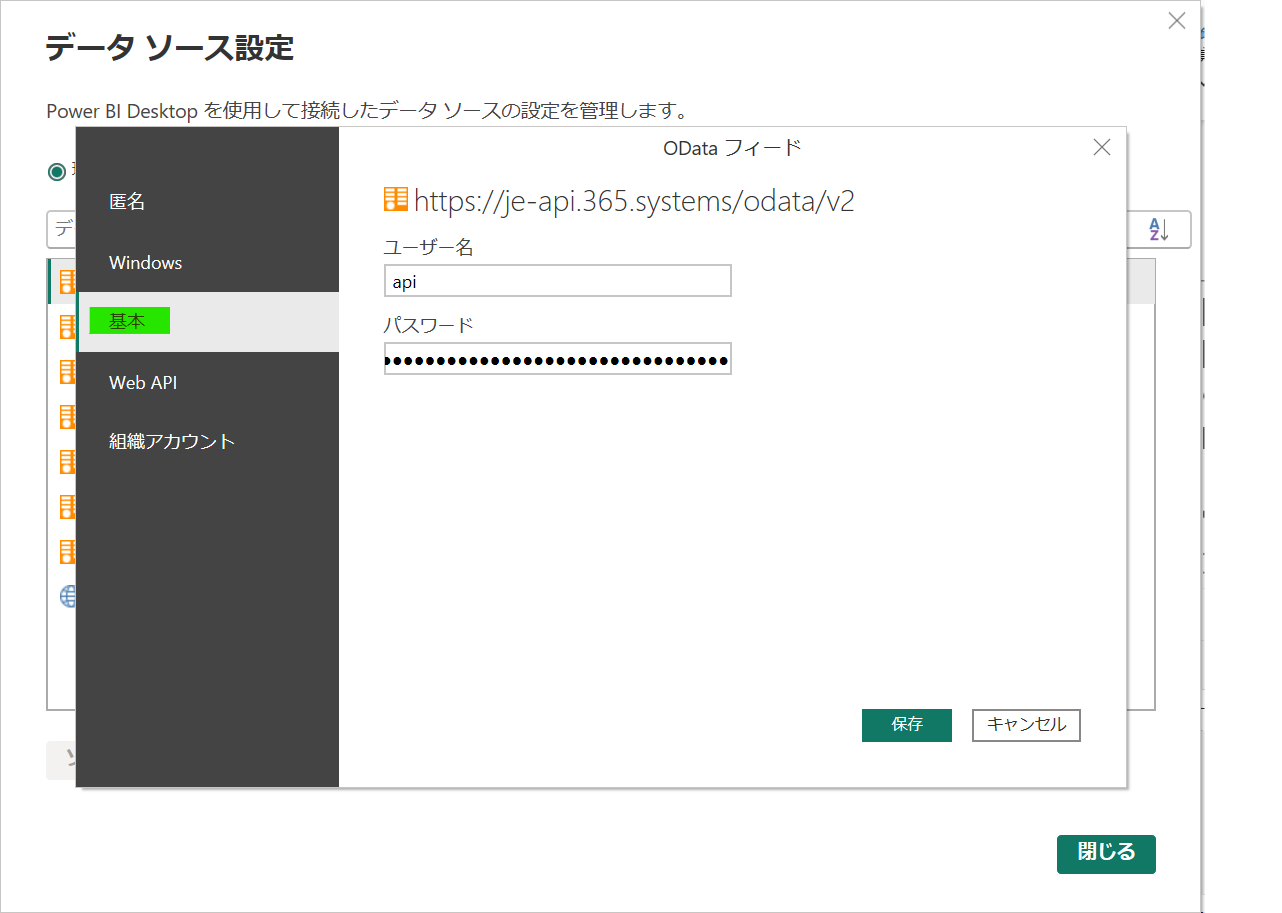Select the 基本 authentication tab
This screenshot has height=913, width=1282.
click(x=207, y=322)
